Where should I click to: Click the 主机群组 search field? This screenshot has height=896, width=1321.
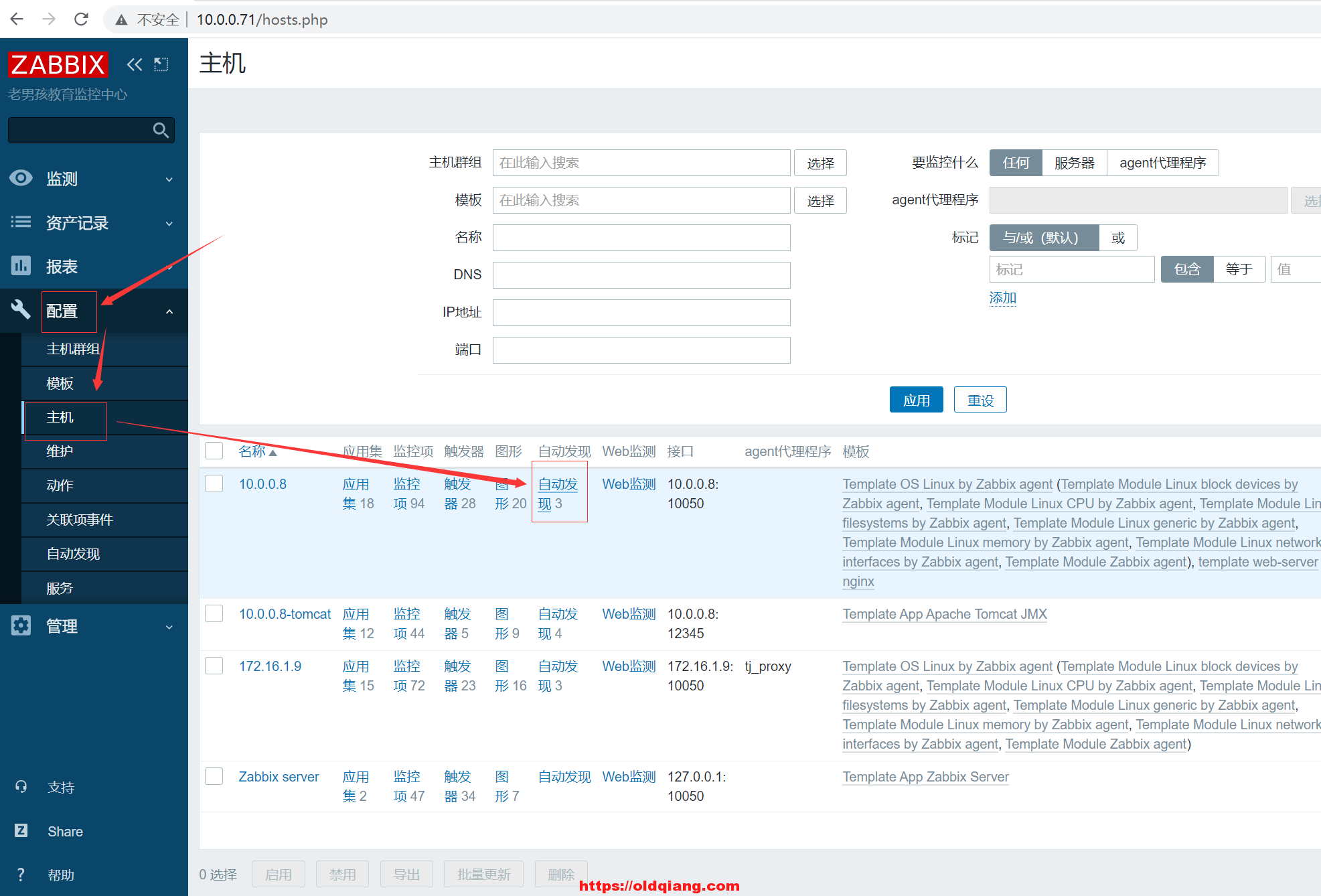pyautogui.click(x=641, y=163)
